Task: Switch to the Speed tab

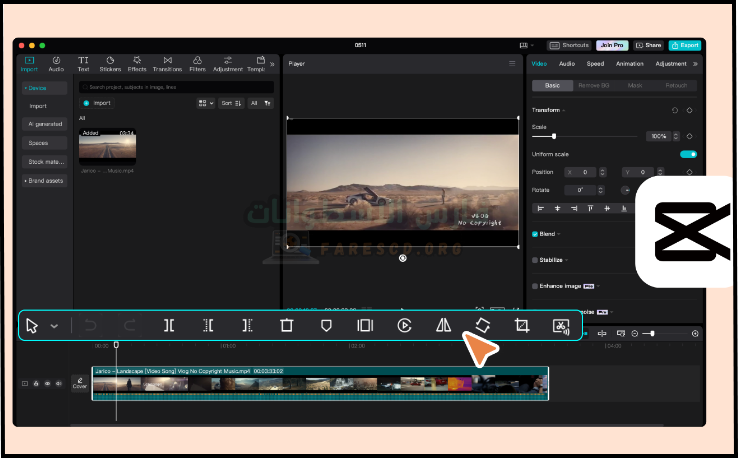Action: (595, 64)
